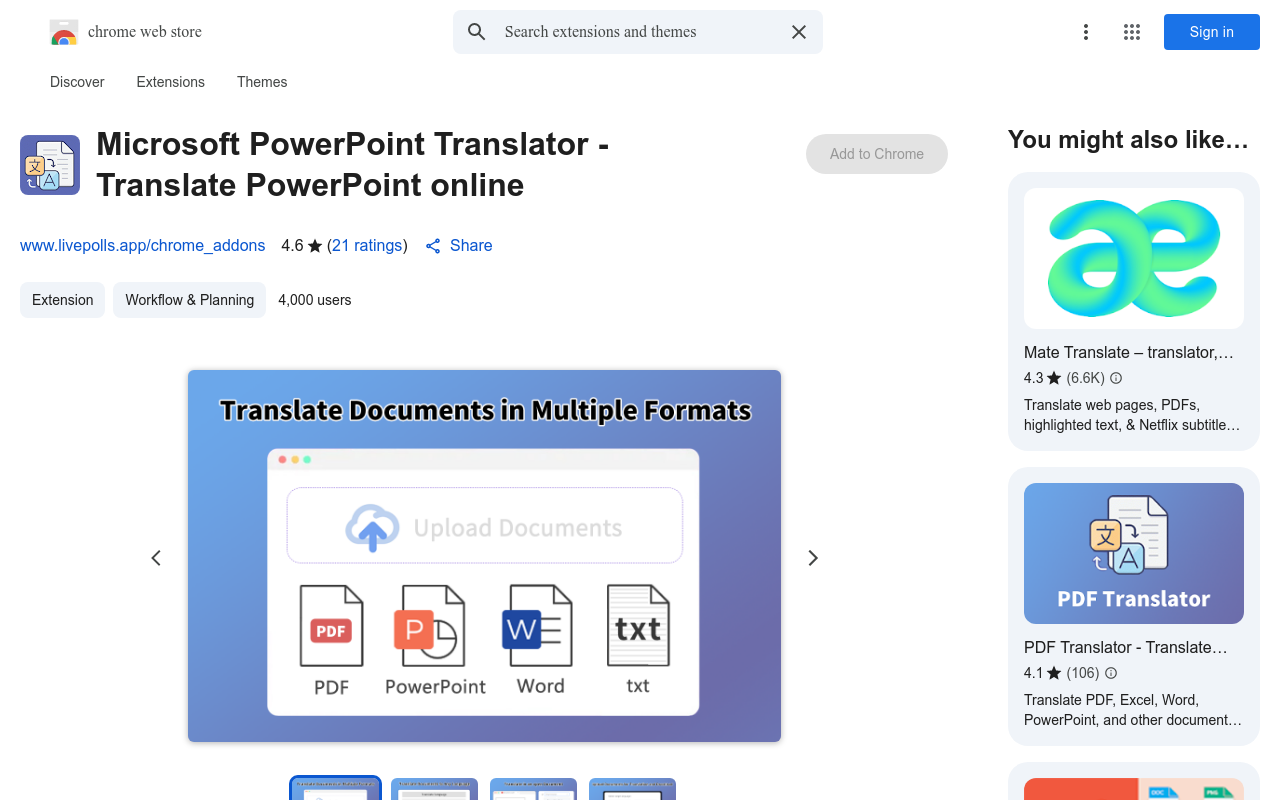The image size is (1280, 800).
Task: Show previous screenshot with left arrow
Action: [x=156, y=558]
